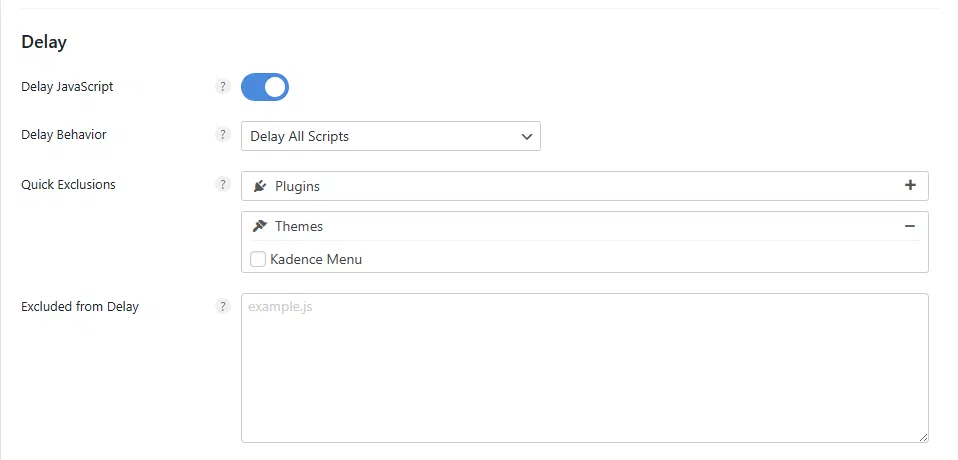Open the Delay All Scripts dropdown
The width and height of the screenshot is (958, 460).
click(380, 136)
